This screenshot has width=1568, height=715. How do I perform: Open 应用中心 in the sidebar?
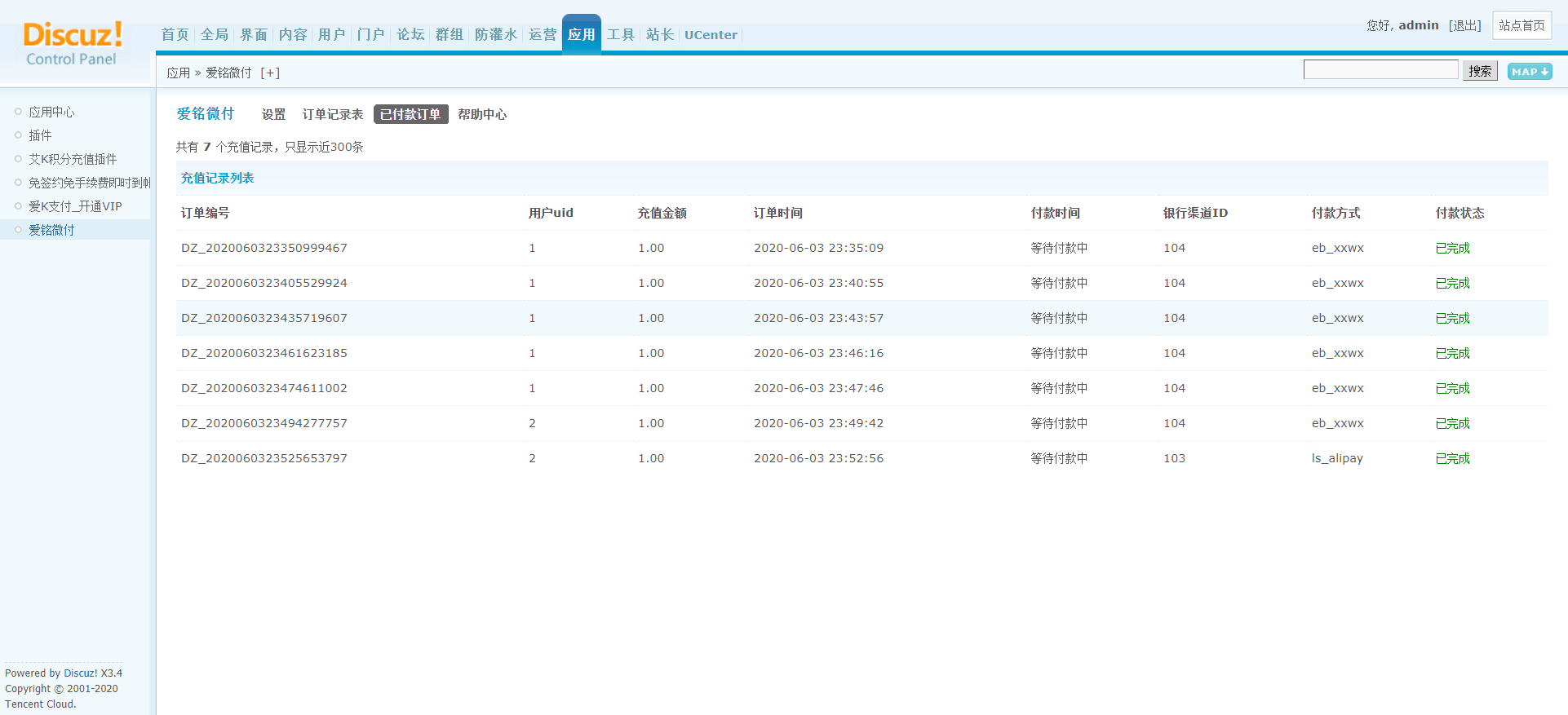pyautogui.click(x=51, y=112)
